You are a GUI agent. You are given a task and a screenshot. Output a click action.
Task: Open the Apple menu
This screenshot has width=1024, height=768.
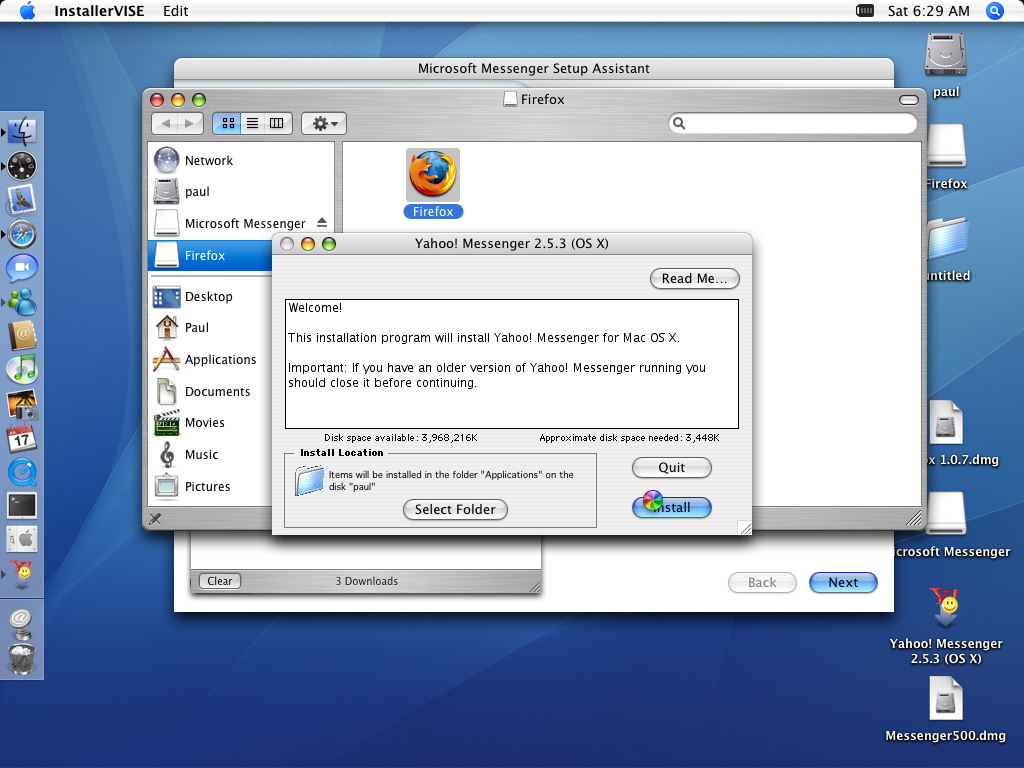click(x=27, y=11)
